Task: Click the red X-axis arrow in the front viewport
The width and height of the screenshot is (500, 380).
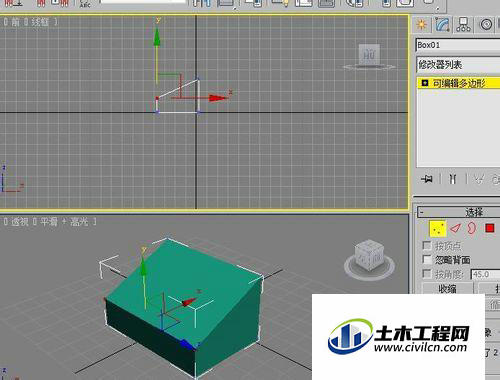Action: coord(217,98)
